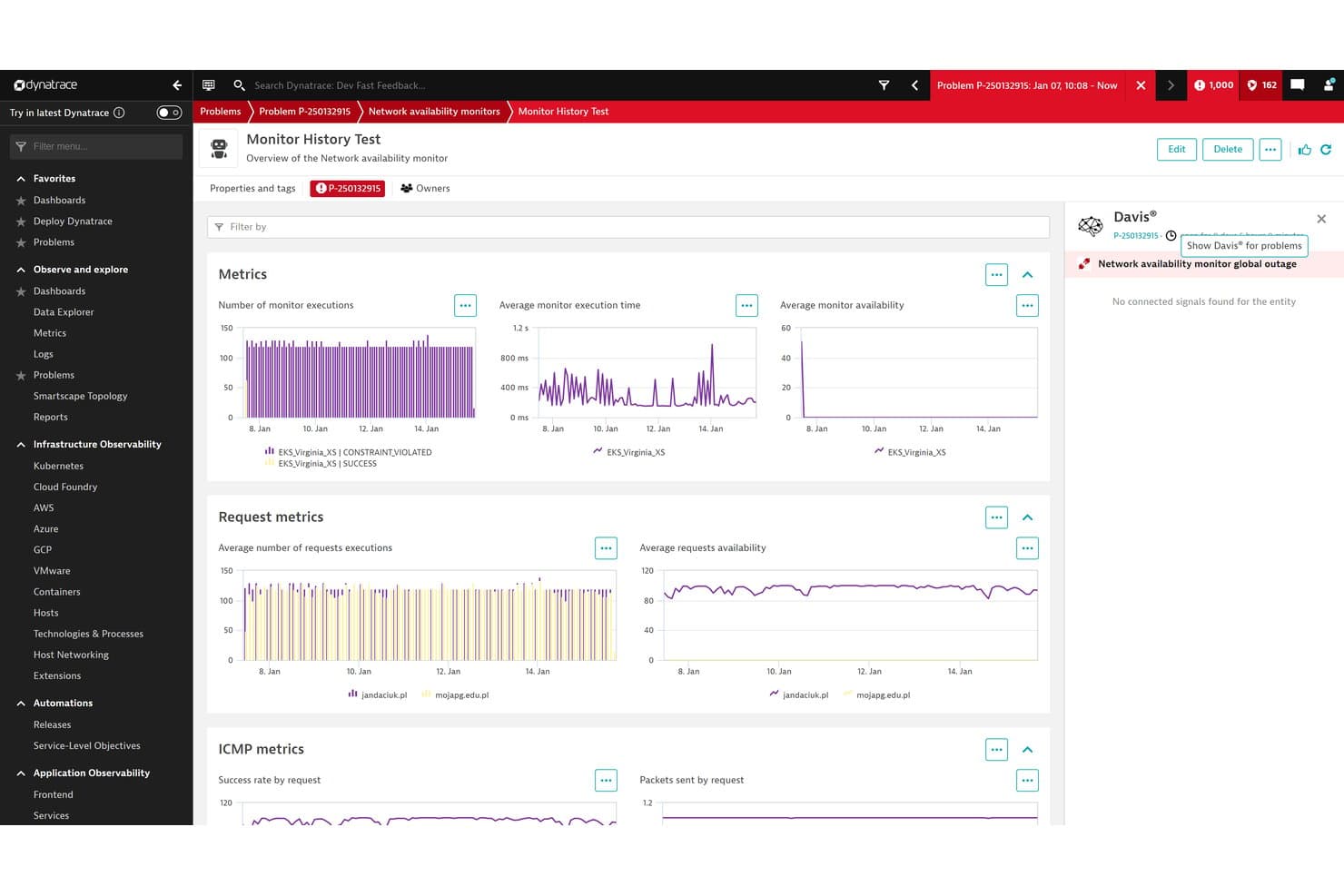Click the thumbs-up feedback icon
The width and height of the screenshot is (1344, 896).
click(1305, 150)
